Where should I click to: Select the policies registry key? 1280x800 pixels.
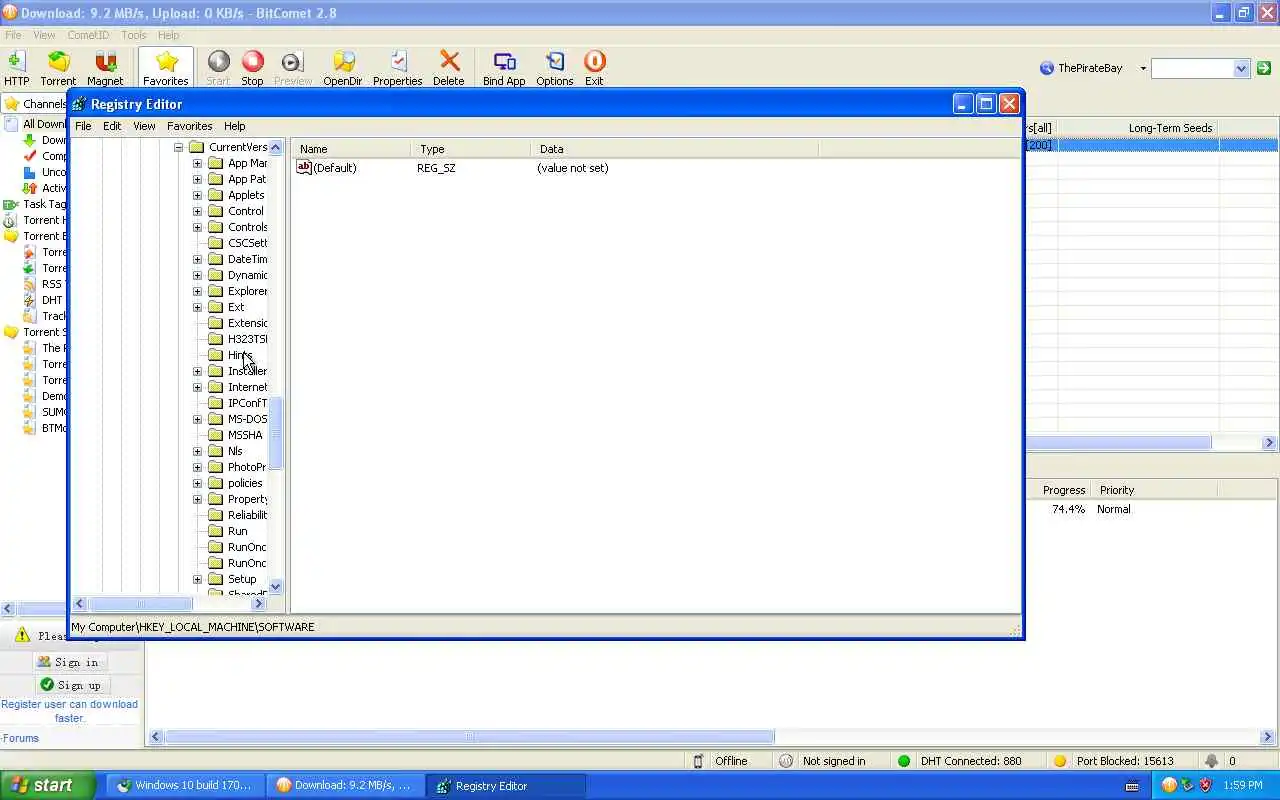point(244,483)
